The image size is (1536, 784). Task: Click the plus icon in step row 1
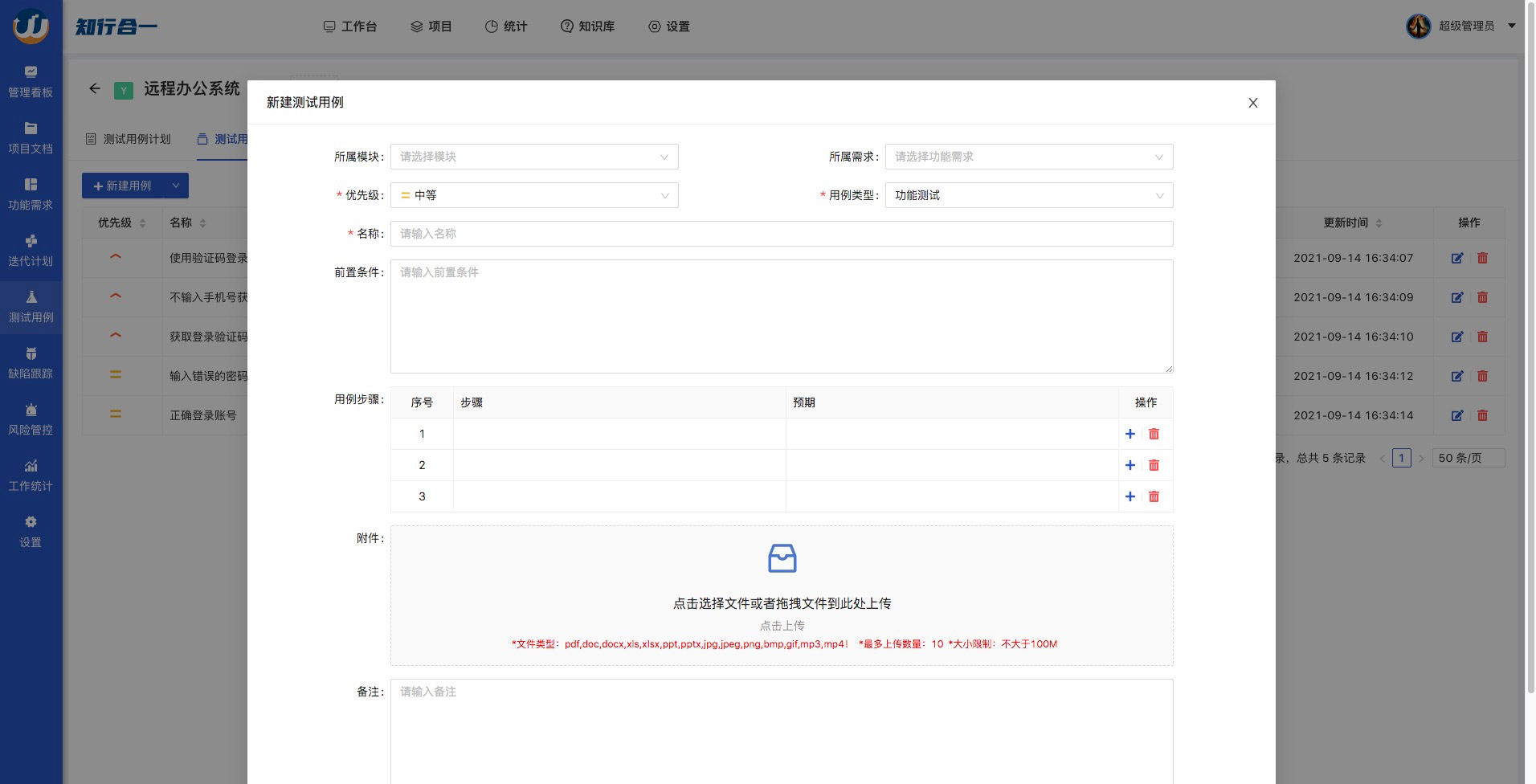(1130, 434)
